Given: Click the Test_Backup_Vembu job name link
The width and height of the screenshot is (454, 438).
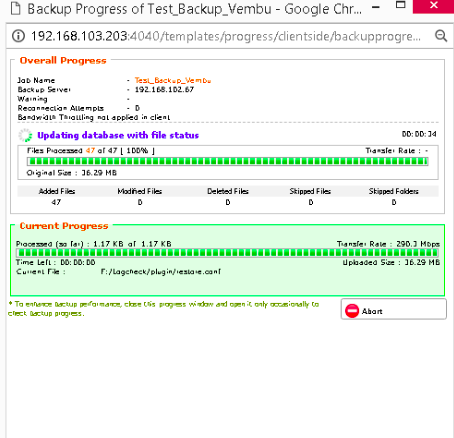Looking at the screenshot, I should pos(173,80).
